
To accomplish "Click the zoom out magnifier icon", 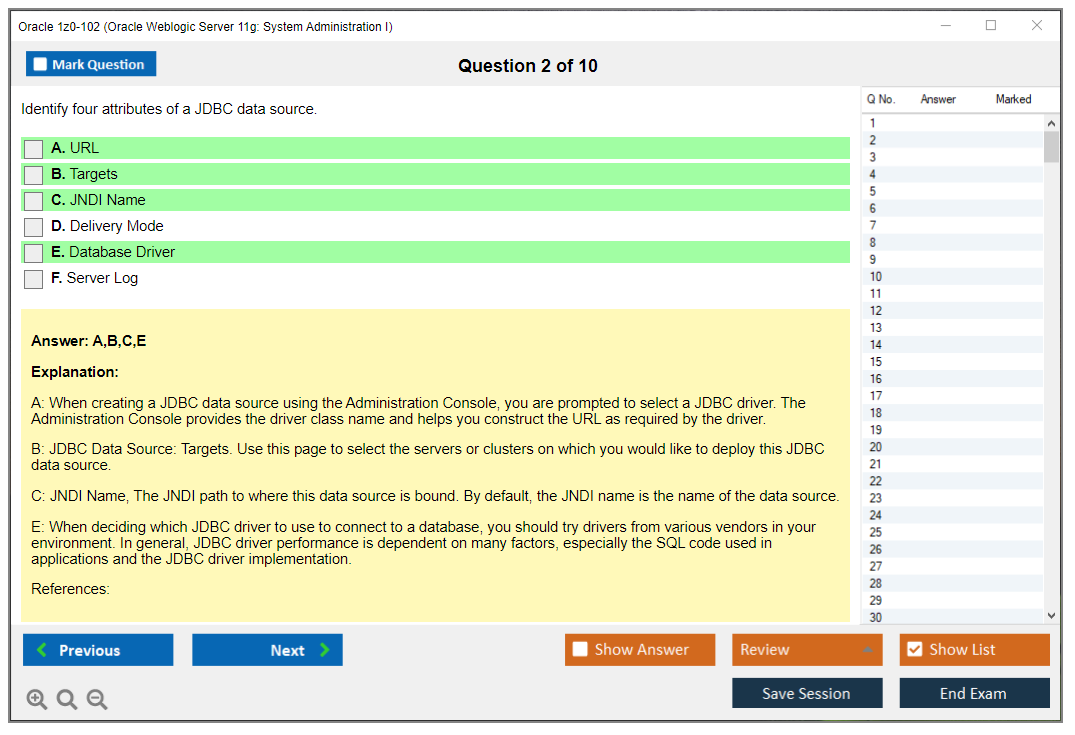I will pos(97,700).
